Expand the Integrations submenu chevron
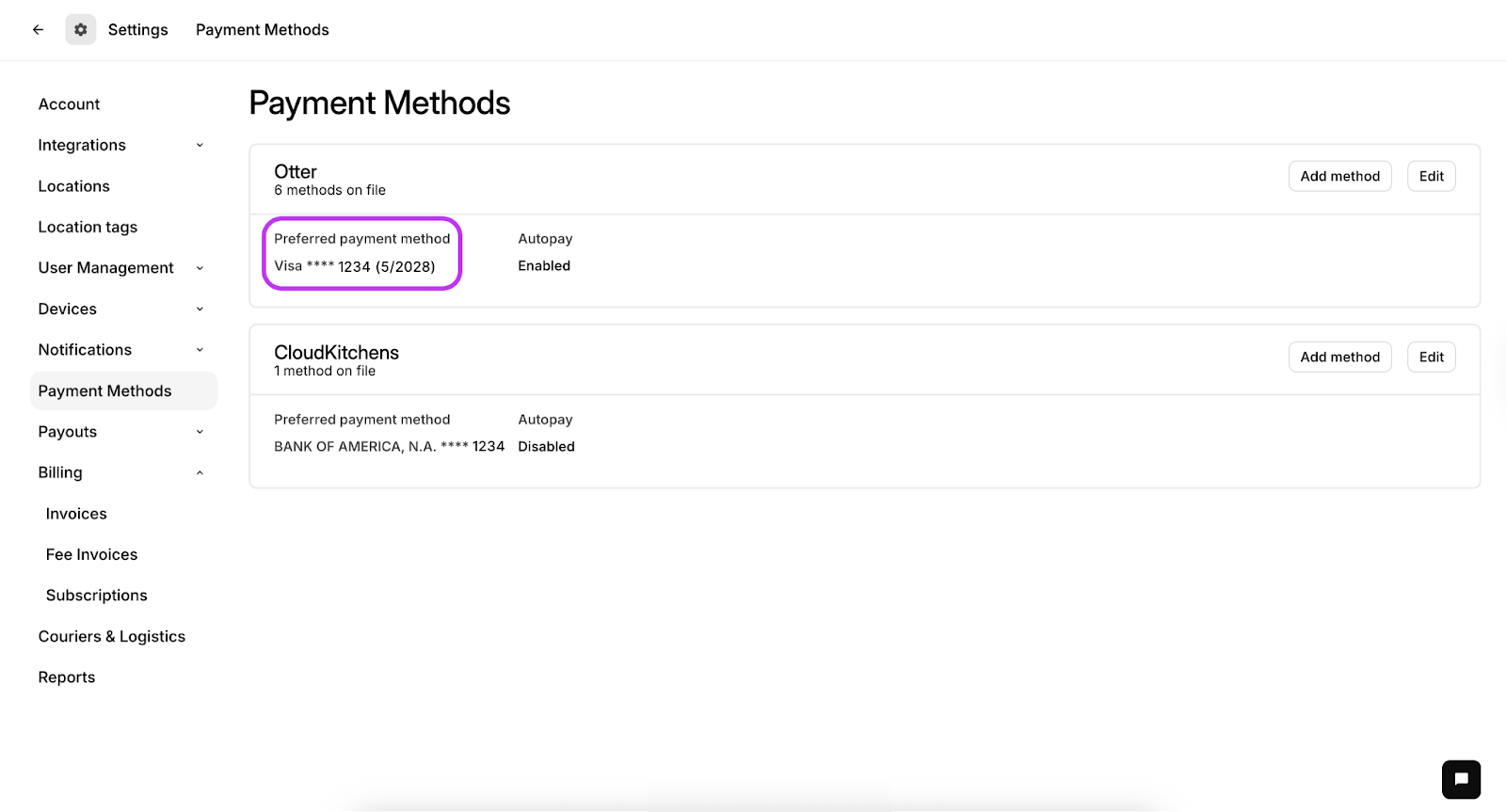The height and width of the screenshot is (812, 1506). (200, 145)
